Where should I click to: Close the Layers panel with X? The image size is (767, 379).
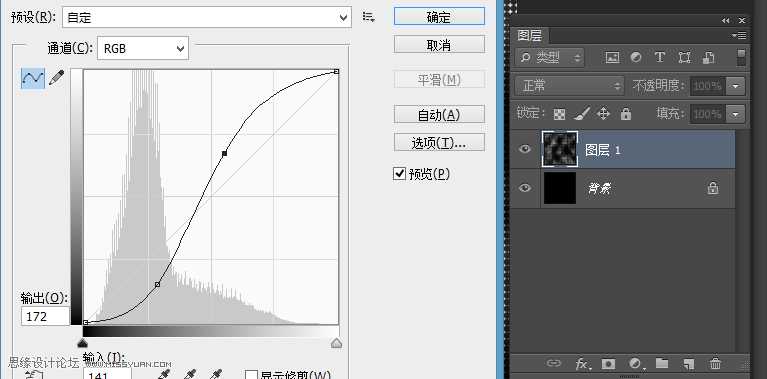742,20
